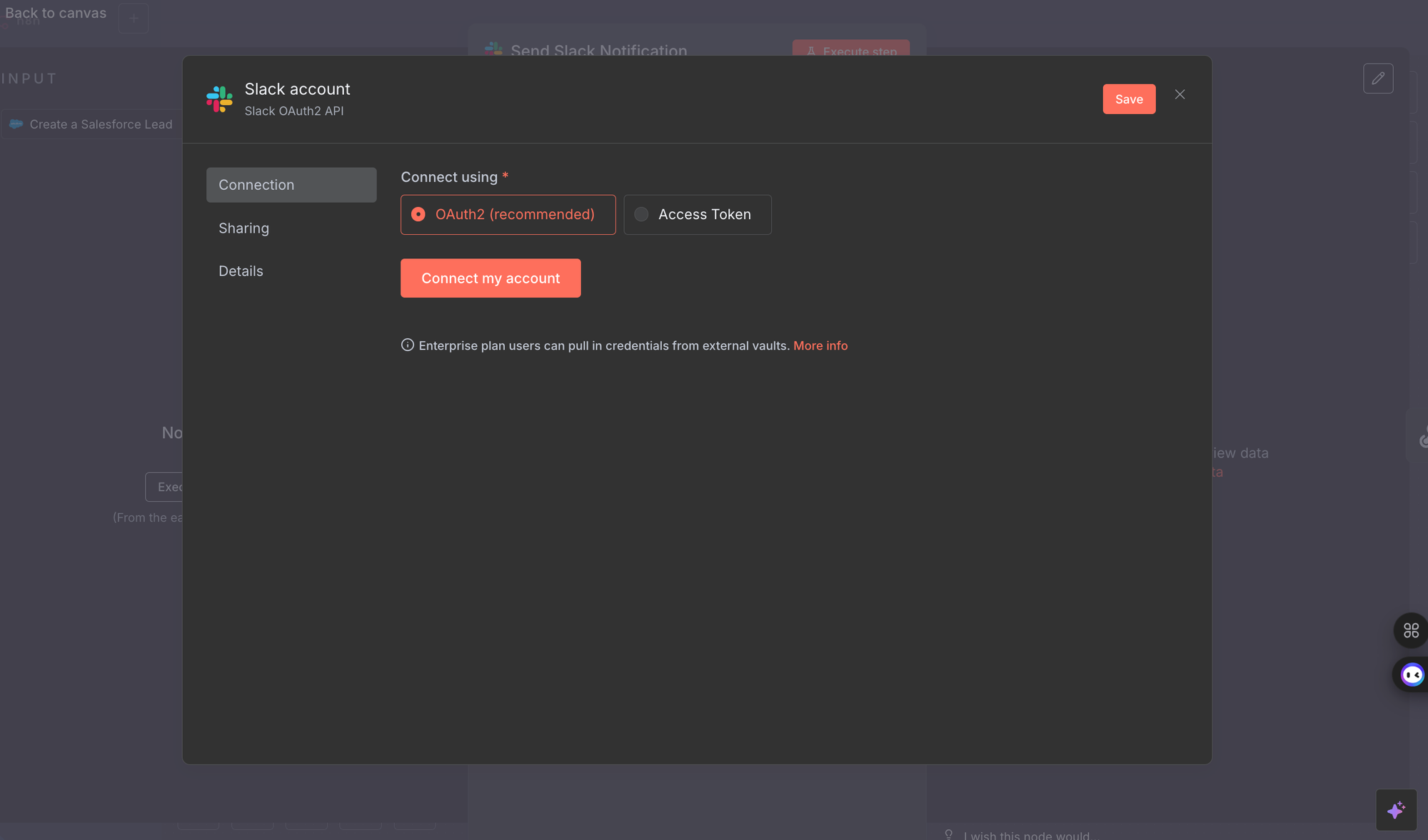Open the AI sparkle assistant icon
This screenshot has height=840, width=1428.
point(1396,810)
